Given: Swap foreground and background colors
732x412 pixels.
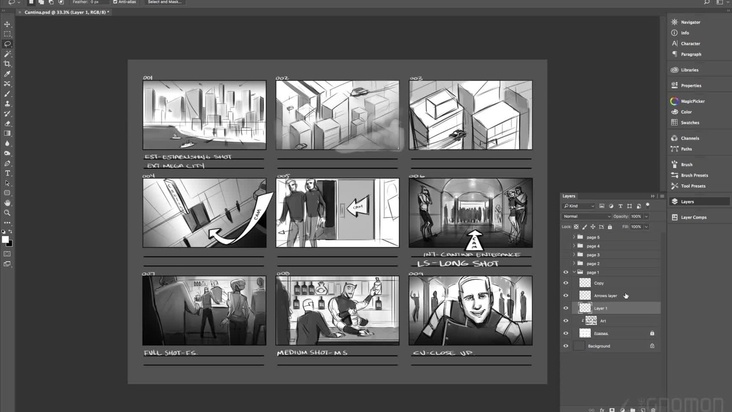Looking at the screenshot, I should tap(10, 231).
